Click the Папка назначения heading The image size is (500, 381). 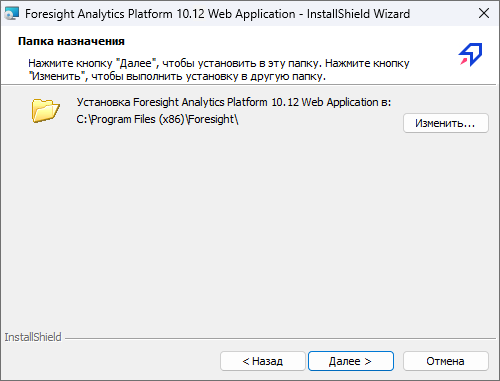coord(71,41)
